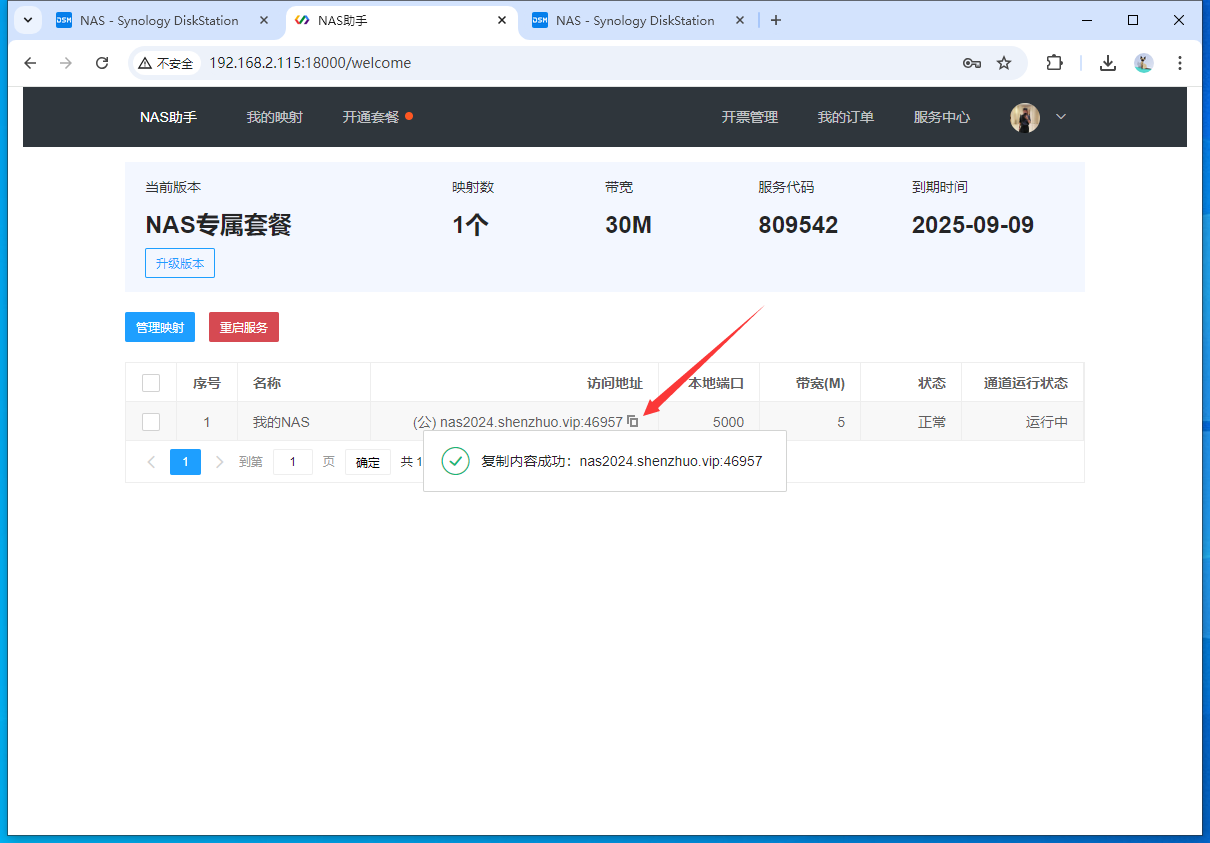Viewport: 1210px width, 843px height.
Task: Open the 服务中心 navigation item
Action: point(941,117)
